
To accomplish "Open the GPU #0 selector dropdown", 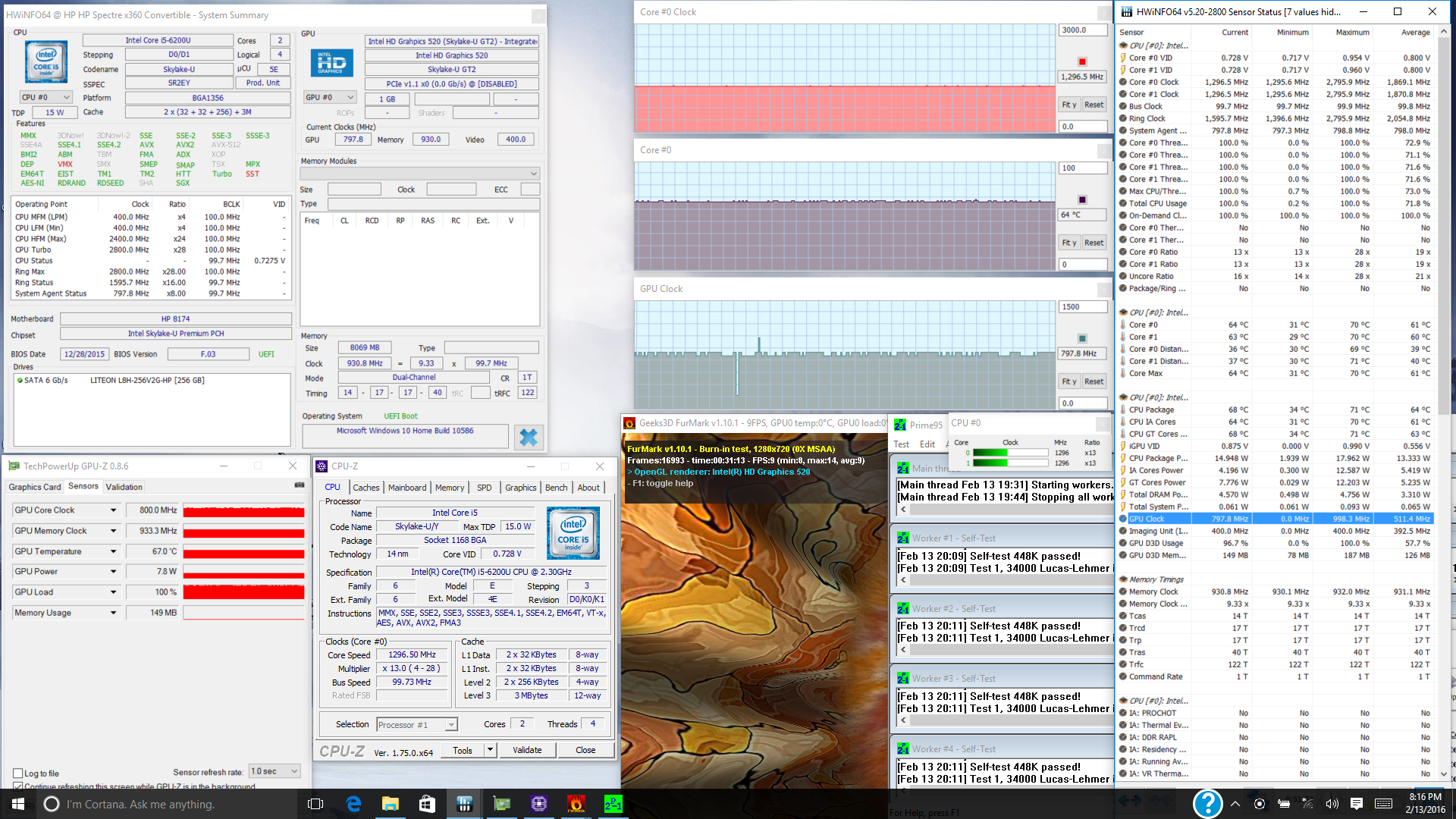I will click(330, 97).
